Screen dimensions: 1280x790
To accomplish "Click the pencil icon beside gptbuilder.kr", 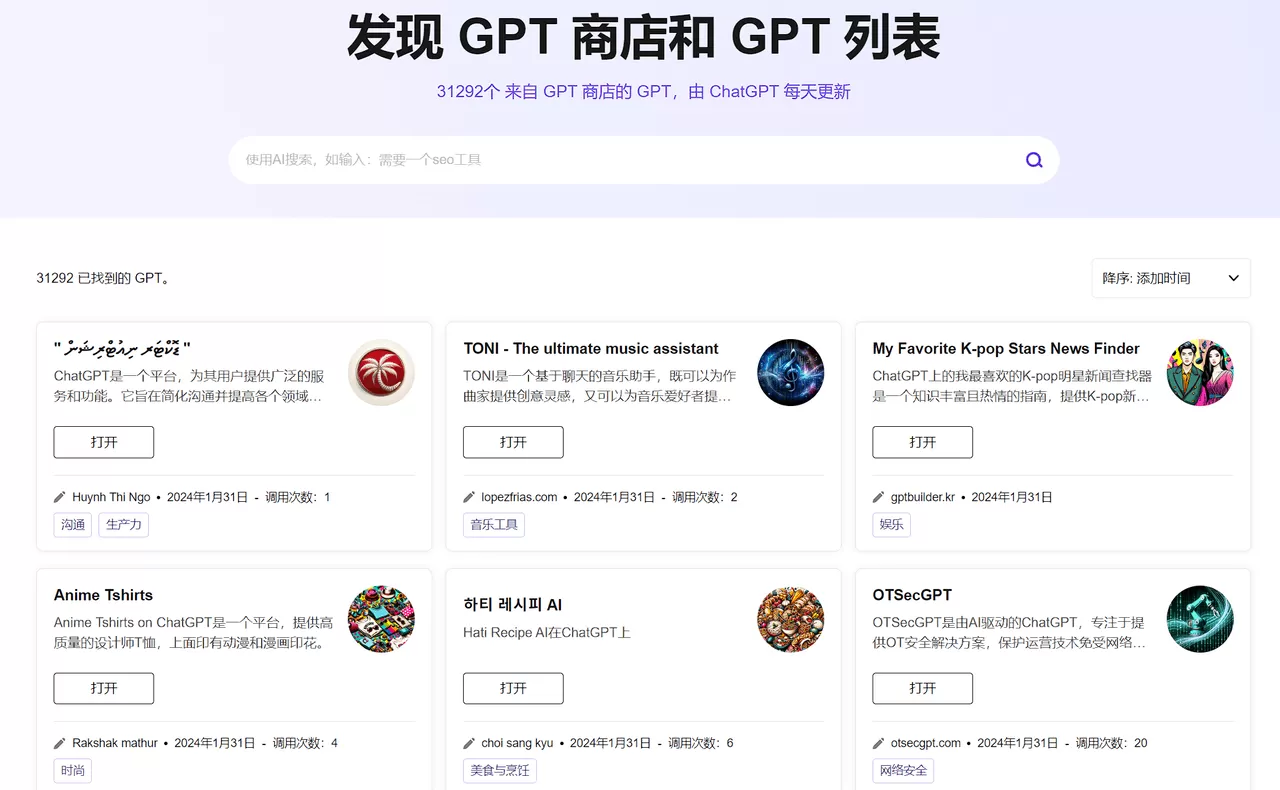I will tap(877, 496).
